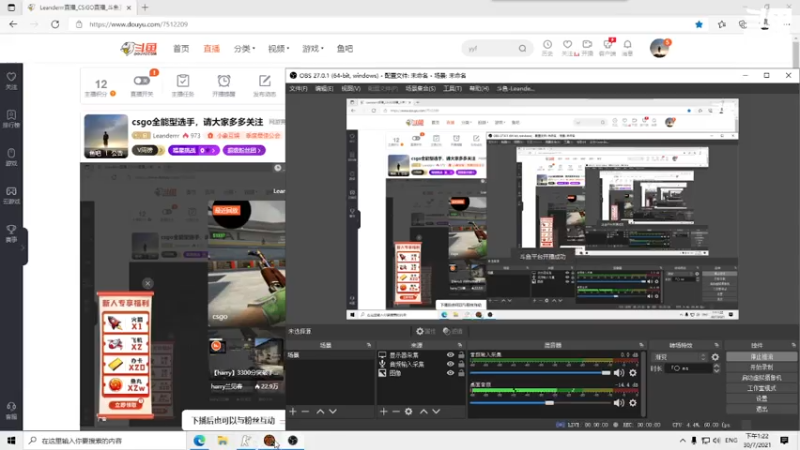Toggle lock on 图像 source
Viewport: 800px width, 450px height.
point(461,373)
